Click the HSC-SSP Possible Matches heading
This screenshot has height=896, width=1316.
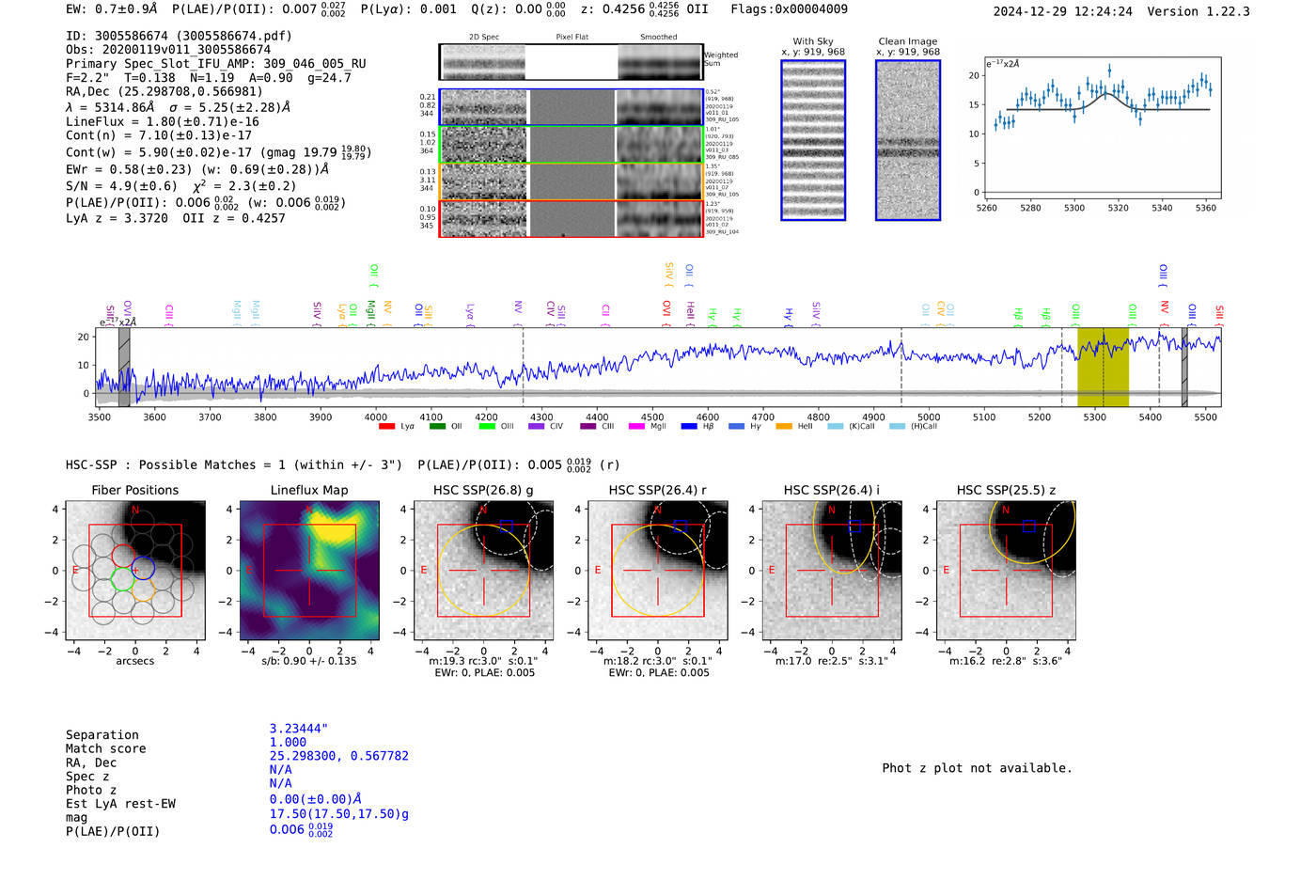[234, 464]
